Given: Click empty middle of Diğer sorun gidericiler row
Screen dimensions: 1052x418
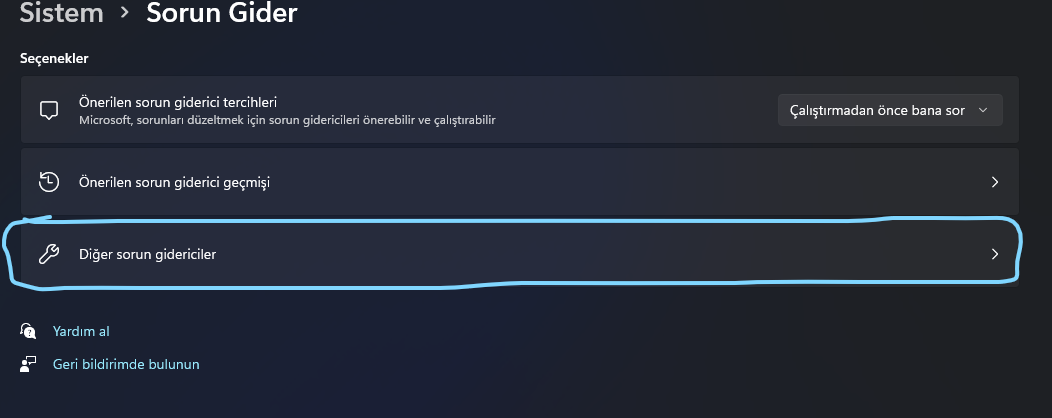Looking at the screenshot, I should (x=600, y=254).
